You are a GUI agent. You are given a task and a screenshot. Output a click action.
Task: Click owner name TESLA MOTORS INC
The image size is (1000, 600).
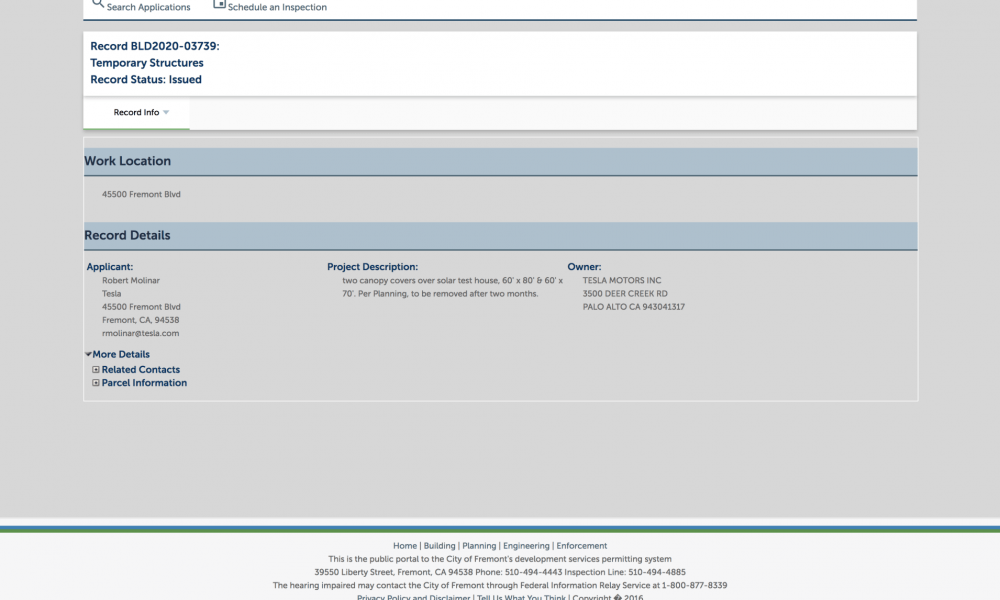point(622,281)
